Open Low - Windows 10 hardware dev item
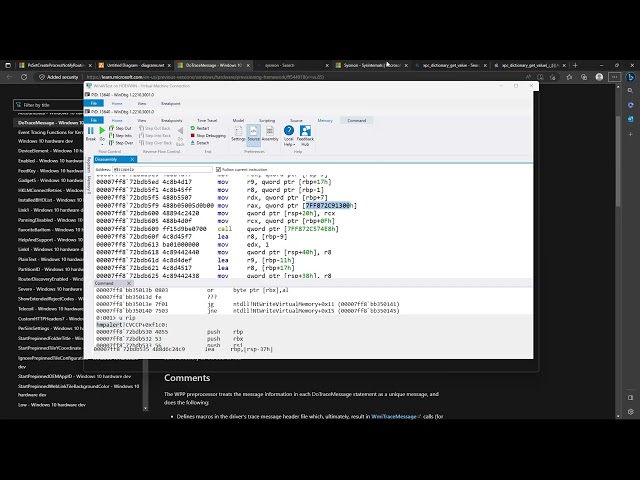The image size is (640, 480). [52, 405]
